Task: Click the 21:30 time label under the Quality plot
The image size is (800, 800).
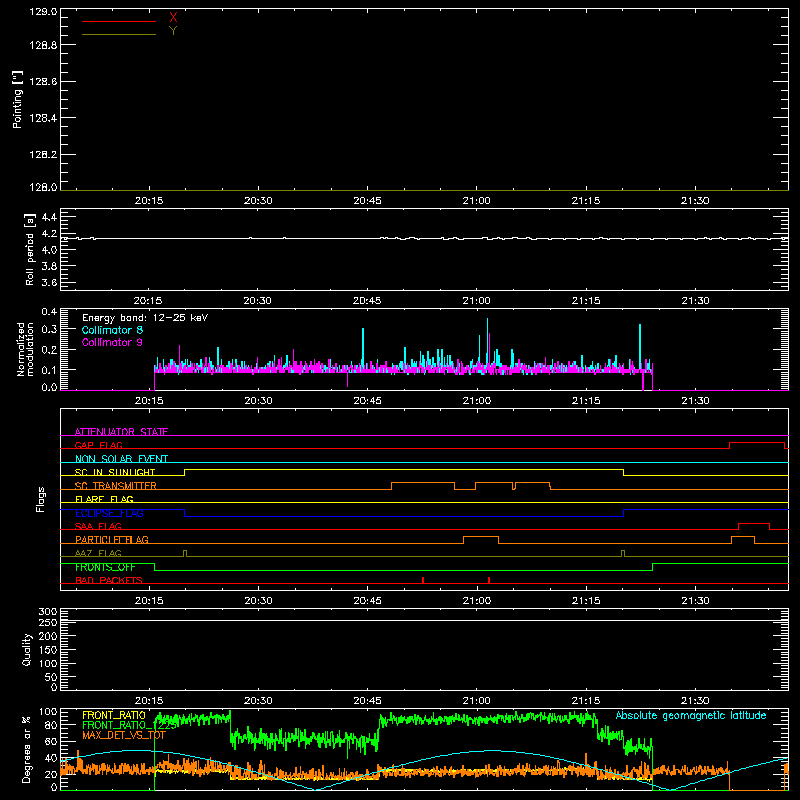Action: tap(695, 701)
